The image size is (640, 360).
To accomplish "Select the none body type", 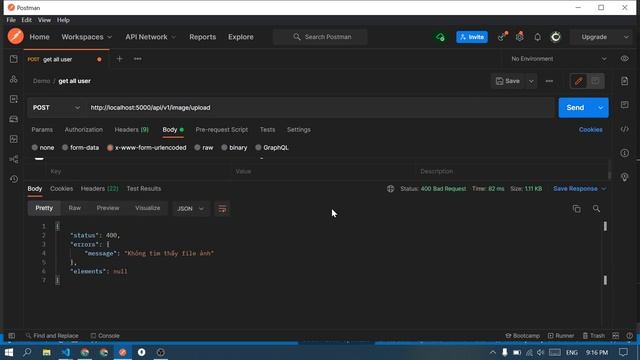I will 43,148.
